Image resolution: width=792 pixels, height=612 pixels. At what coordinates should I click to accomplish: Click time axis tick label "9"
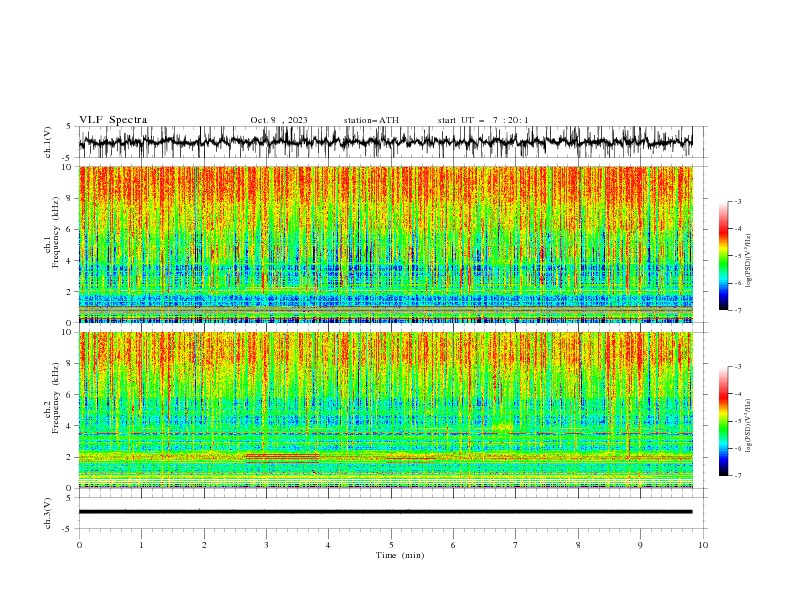pos(640,545)
